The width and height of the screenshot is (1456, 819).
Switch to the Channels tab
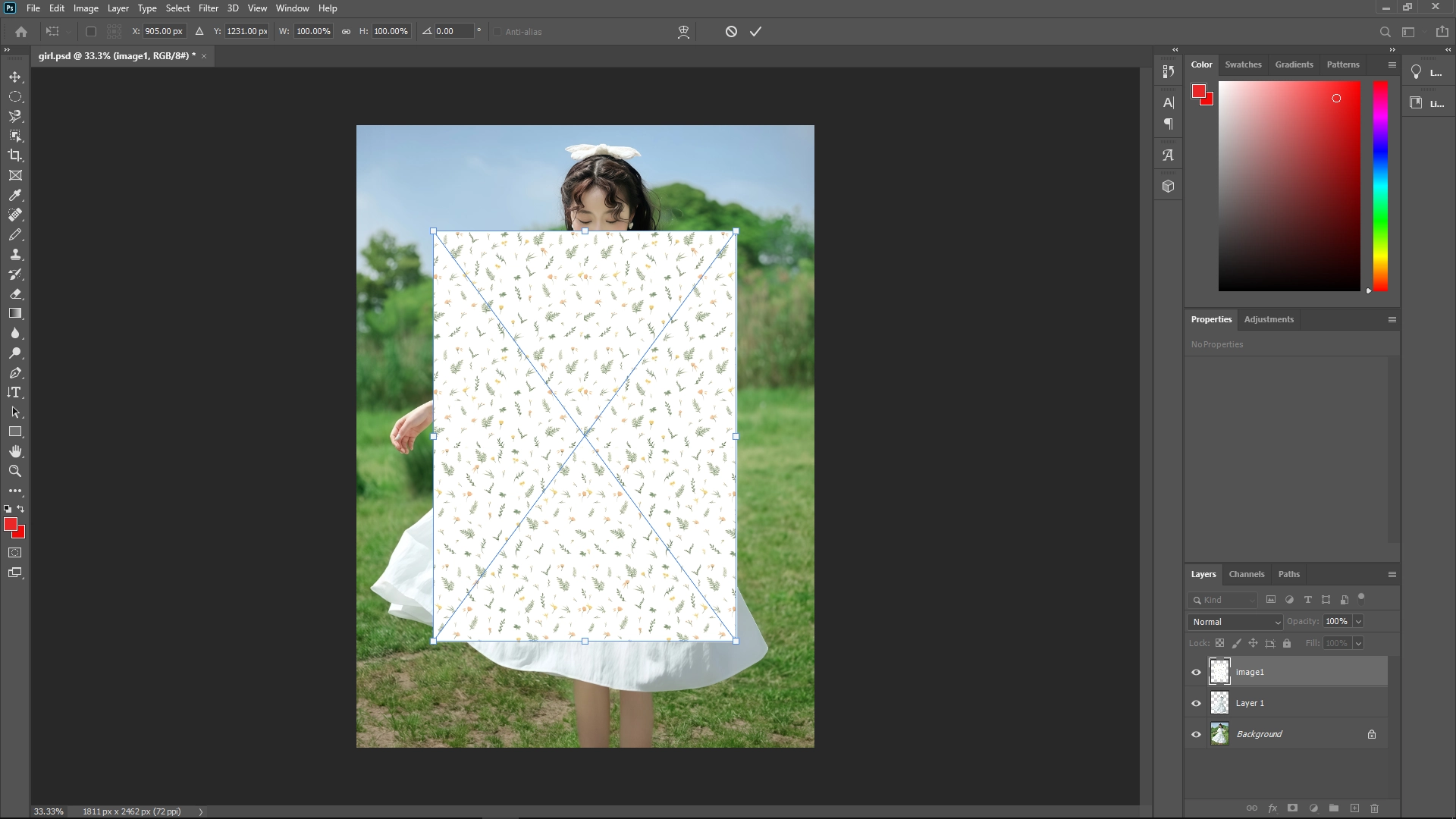point(1246,574)
